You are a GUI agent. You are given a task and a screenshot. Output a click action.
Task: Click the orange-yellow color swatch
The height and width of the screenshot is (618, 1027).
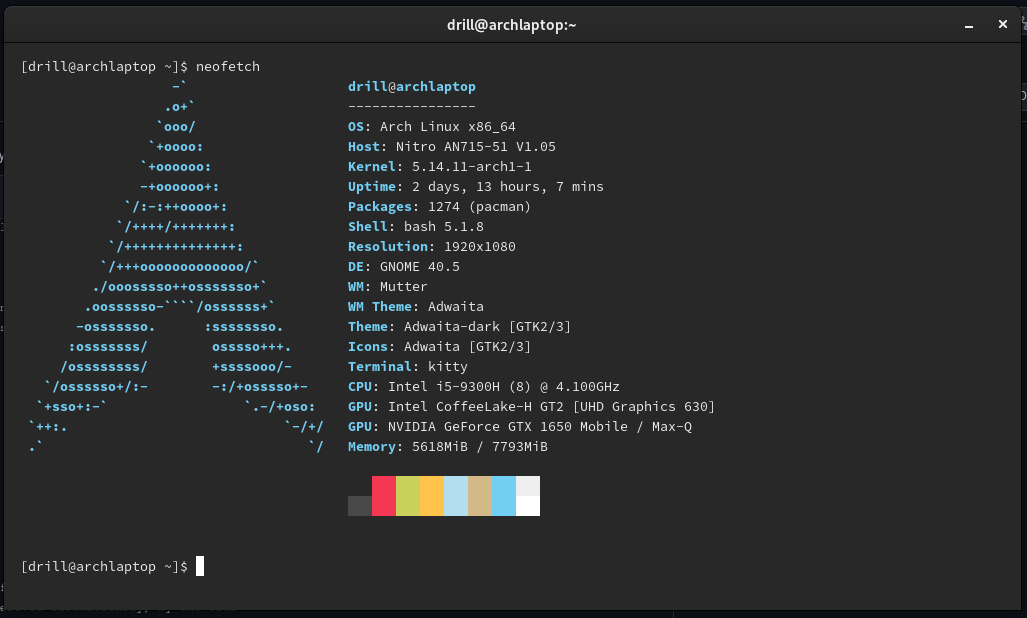coord(432,496)
